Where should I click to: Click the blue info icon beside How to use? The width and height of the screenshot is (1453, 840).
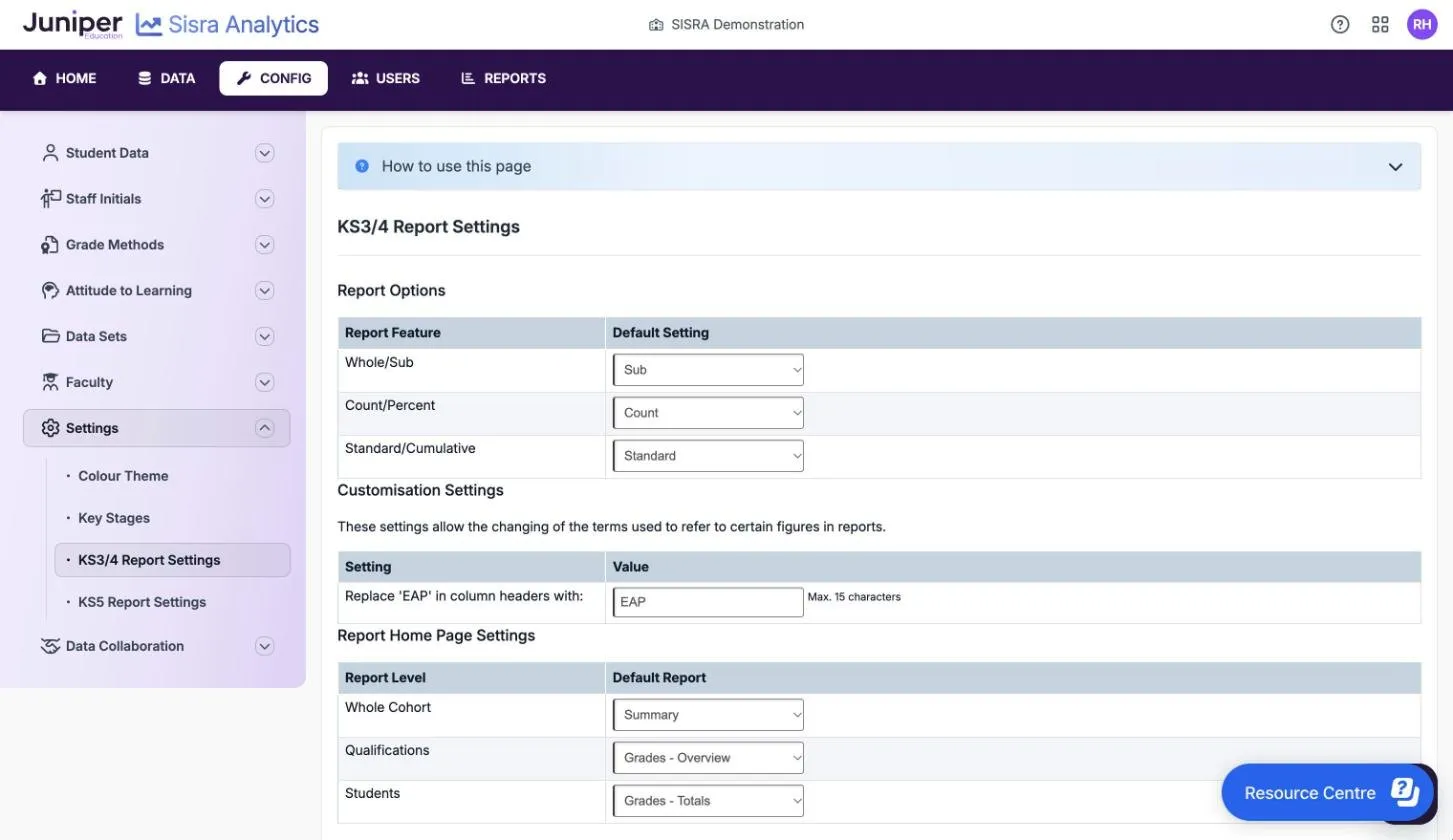[x=362, y=166]
